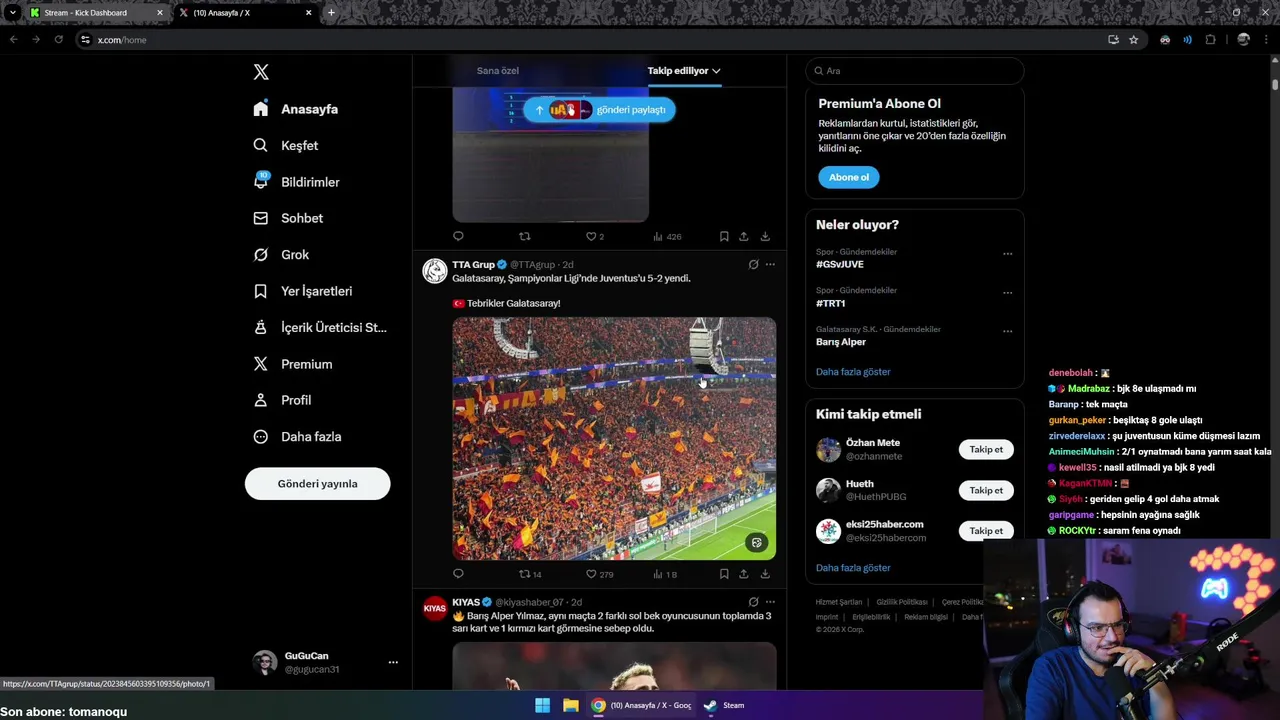Click the X logo in the sidebar
The height and width of the screenshot is (720, 1280).
(x=261, y=72)
